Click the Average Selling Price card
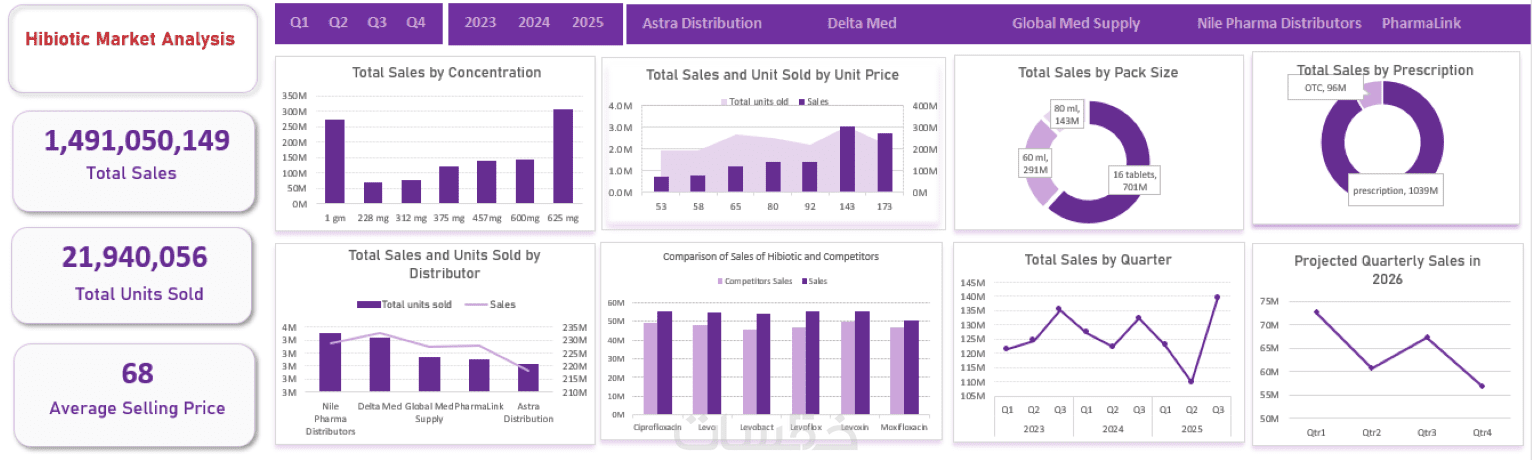This screenshot has width=1532, height=460. point(136,389)
